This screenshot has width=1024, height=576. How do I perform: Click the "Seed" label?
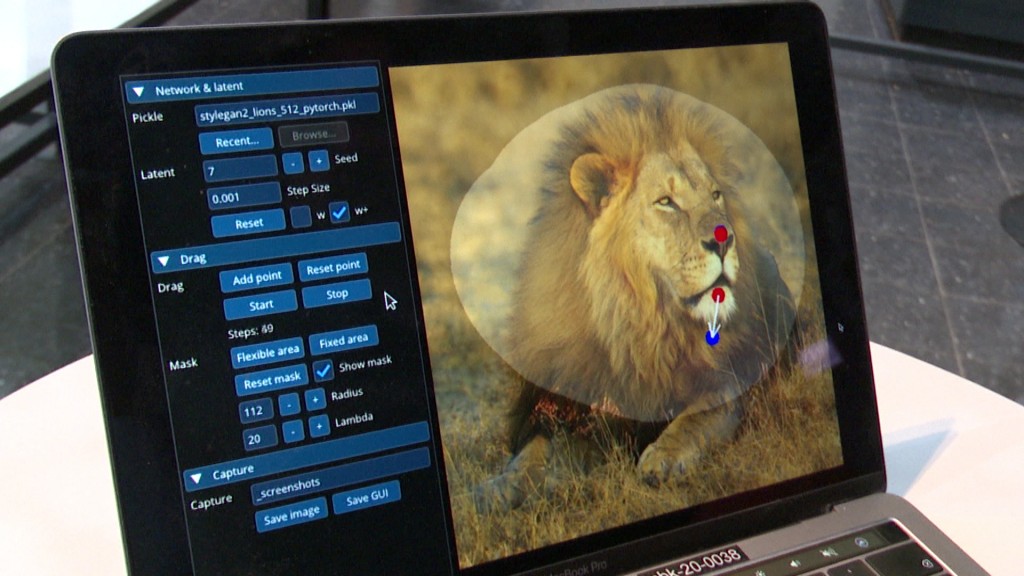tap(346, 158)
